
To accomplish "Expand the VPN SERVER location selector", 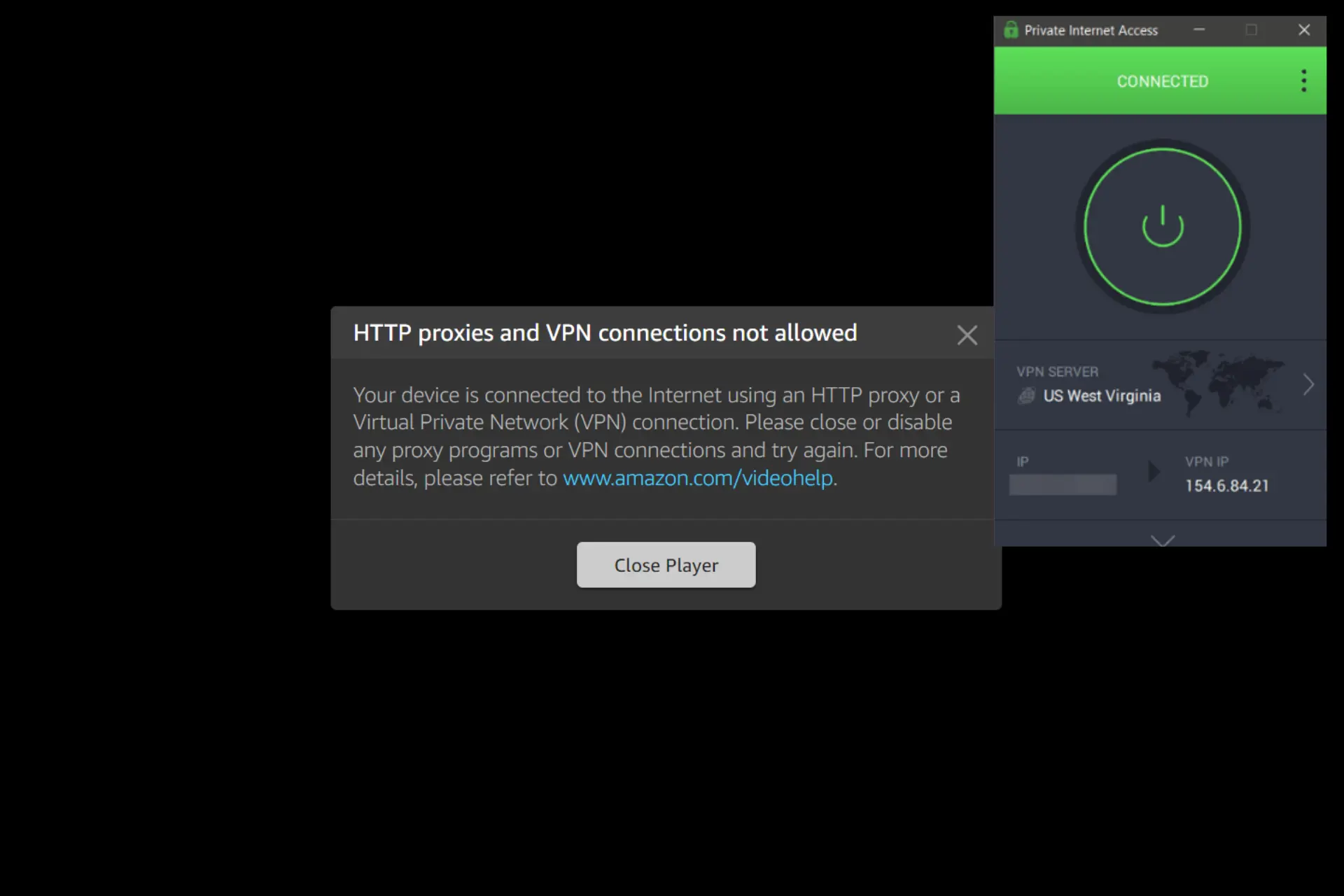I will pyautogui.click(x=1310, y=384).
